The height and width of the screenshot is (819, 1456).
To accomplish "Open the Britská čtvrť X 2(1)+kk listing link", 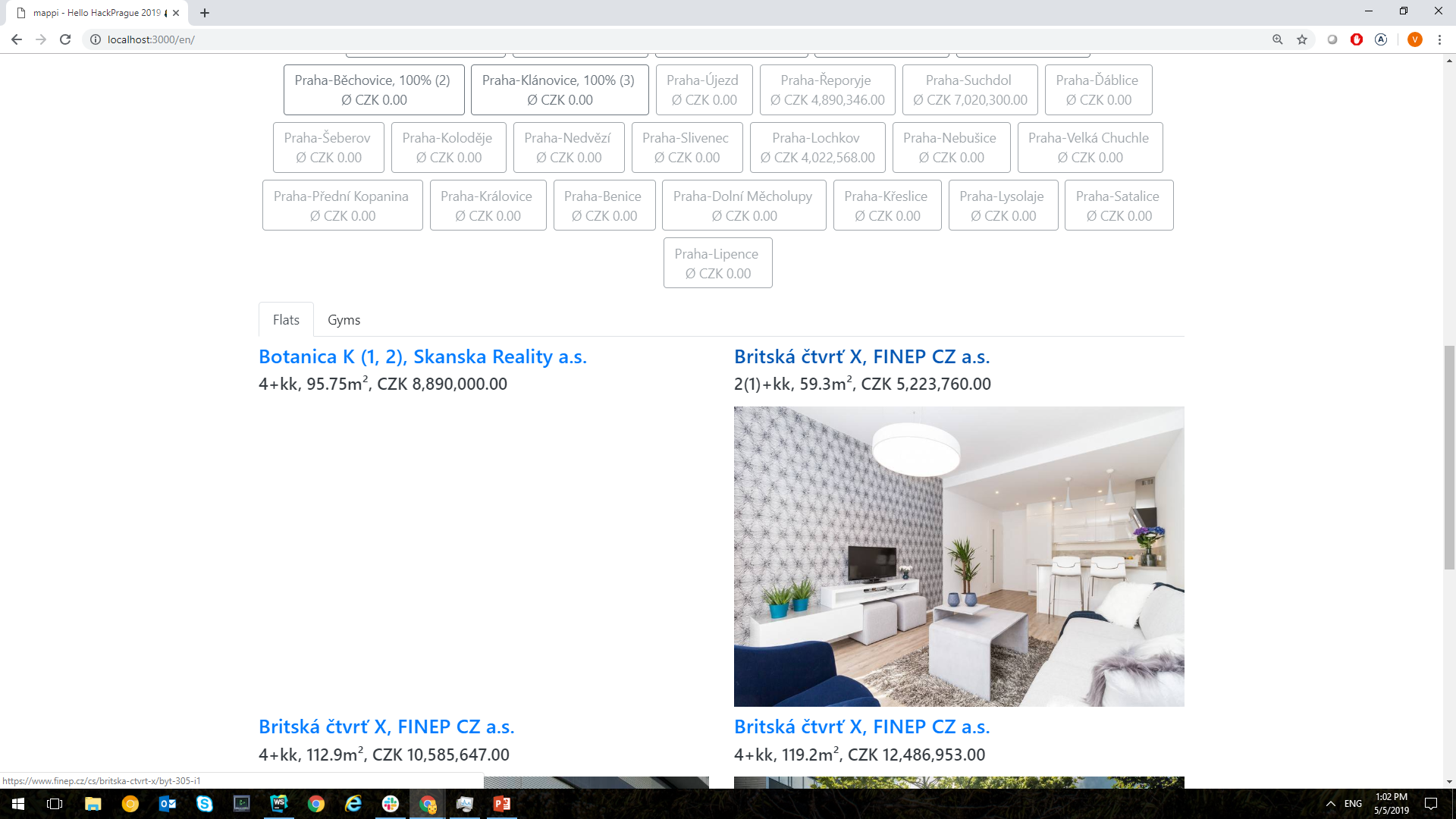I will coord(861,356).
